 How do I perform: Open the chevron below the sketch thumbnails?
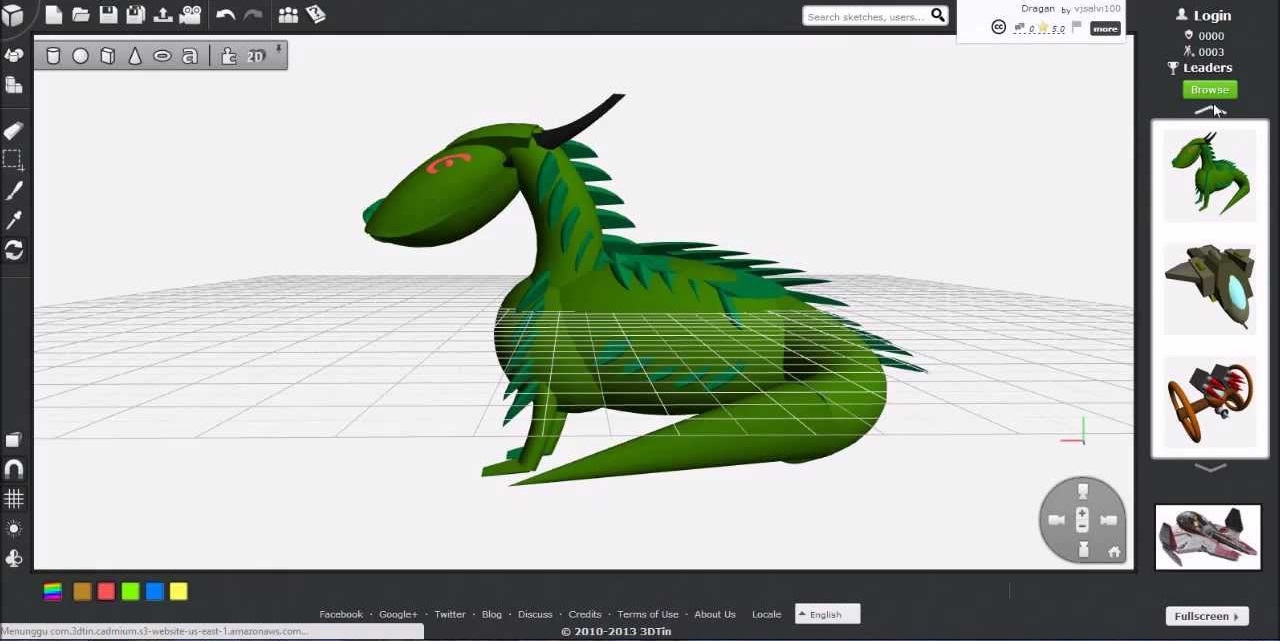pos(1210,467)
